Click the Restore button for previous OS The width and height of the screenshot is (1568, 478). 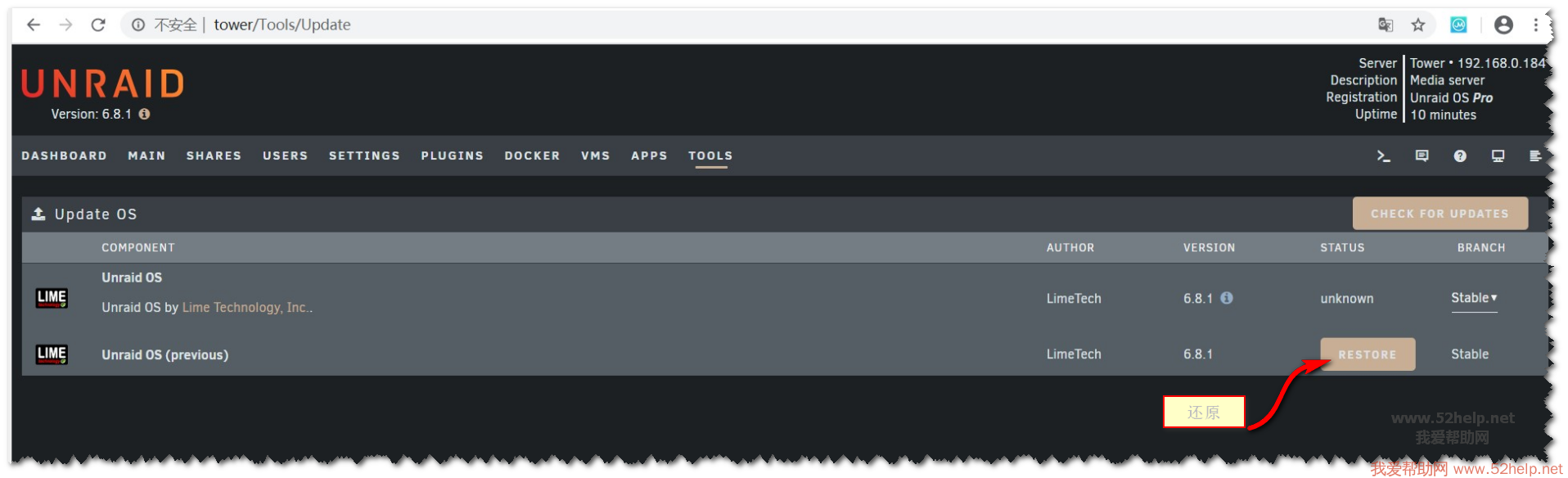point(1367,354)
